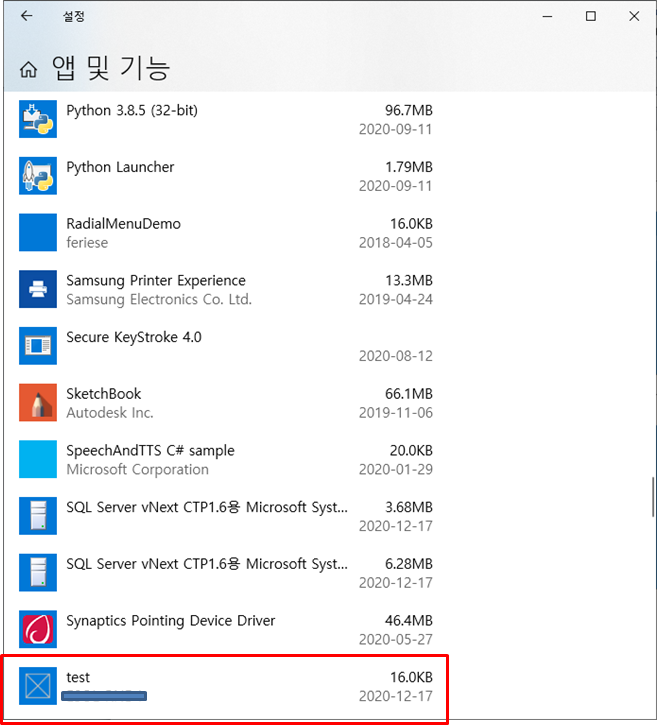This screenshot has height=725, width=657.
Task: Click the feriese publisher text
Action: pyautogui.click(x=87, y=243)
